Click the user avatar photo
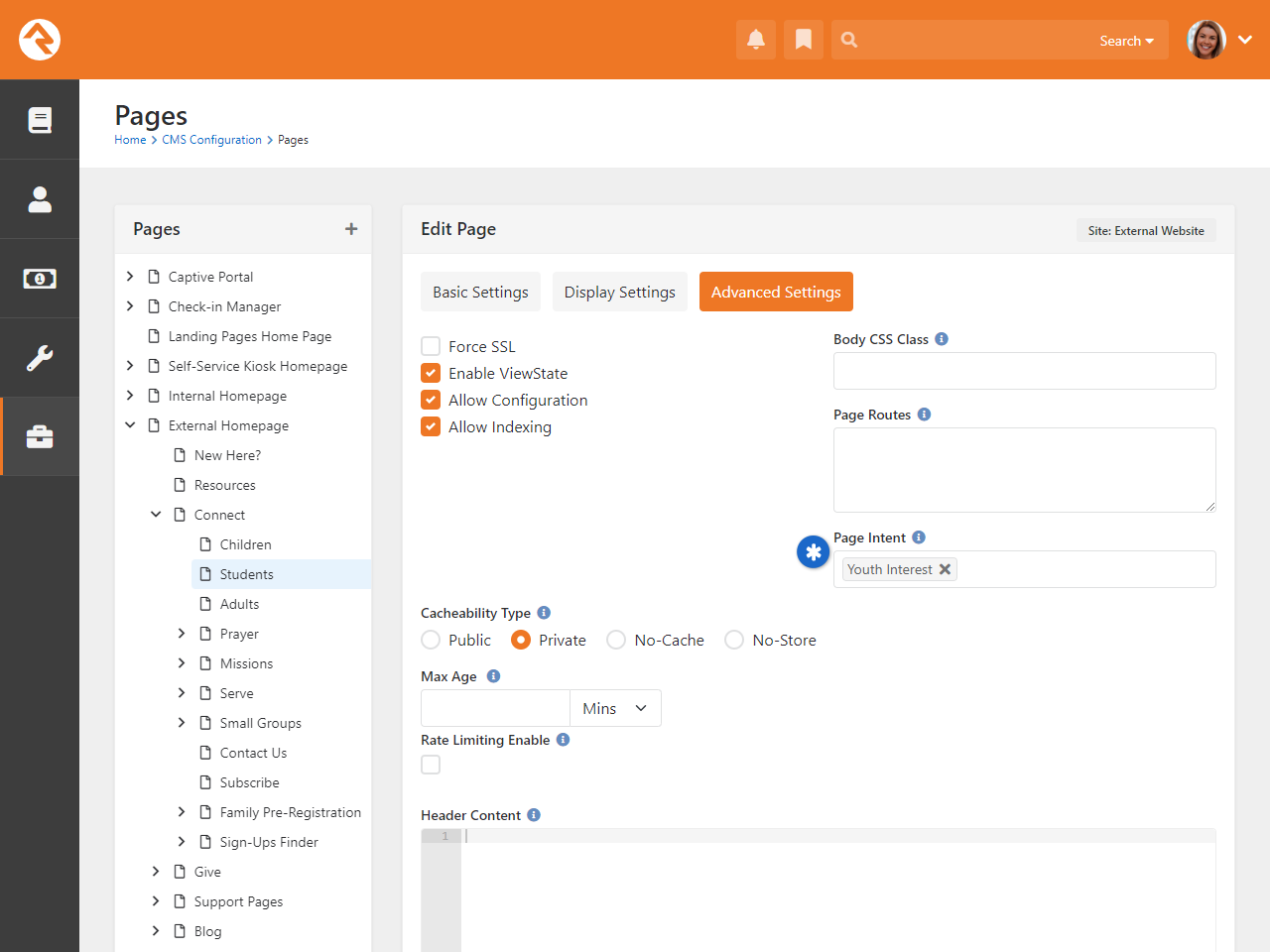Screen dimensions: 1270x952 (1206, 40)
